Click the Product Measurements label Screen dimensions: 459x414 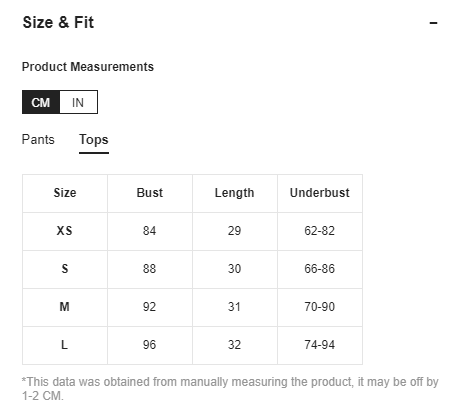point(88,67)
